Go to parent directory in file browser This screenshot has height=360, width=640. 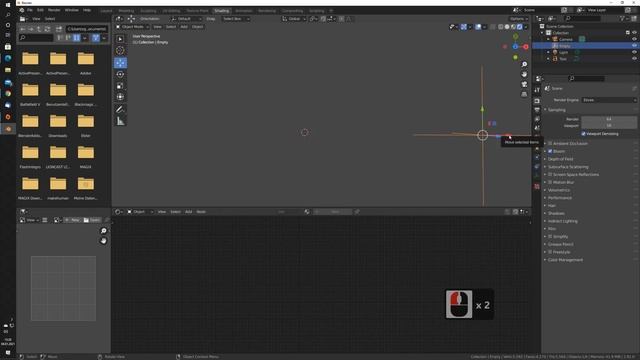click(39, 29)
